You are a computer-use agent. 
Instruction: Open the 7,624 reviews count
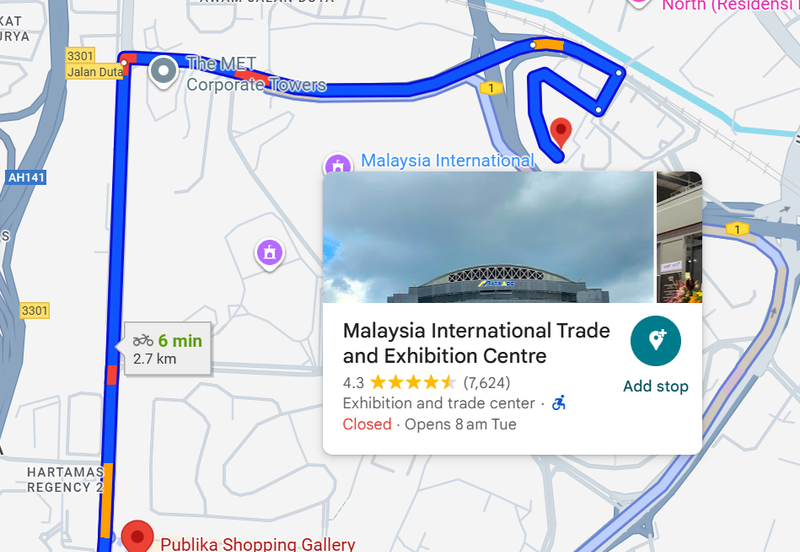click(487, 383)
